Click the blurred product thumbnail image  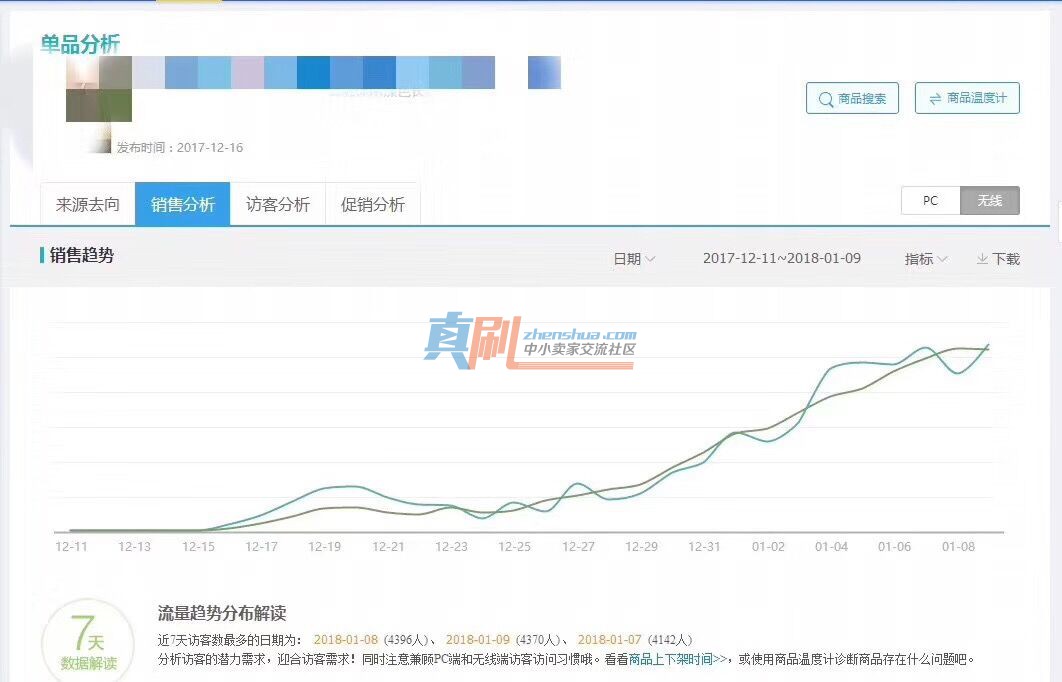pos(99,89)
